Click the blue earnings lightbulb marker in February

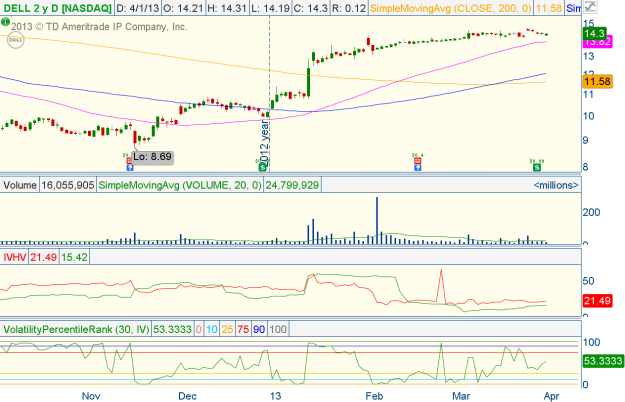tap(417, 168)
